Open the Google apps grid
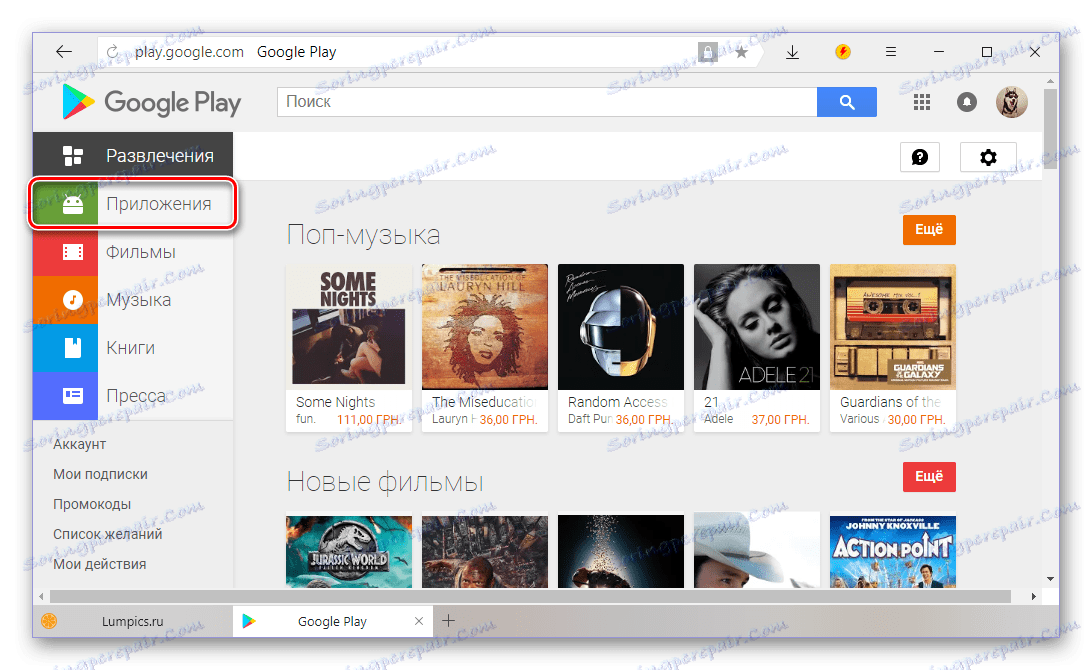1092x670 pixels. [x=921, y=102]
